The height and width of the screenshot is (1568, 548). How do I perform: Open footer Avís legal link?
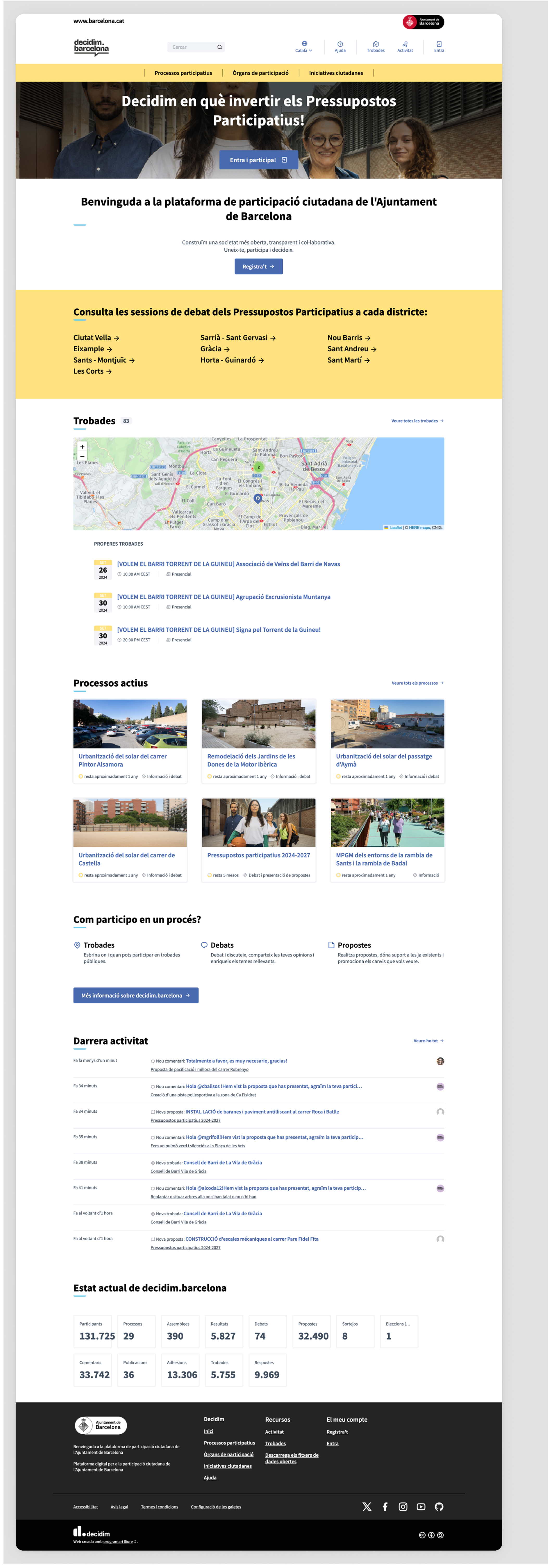coord(119,1507)
